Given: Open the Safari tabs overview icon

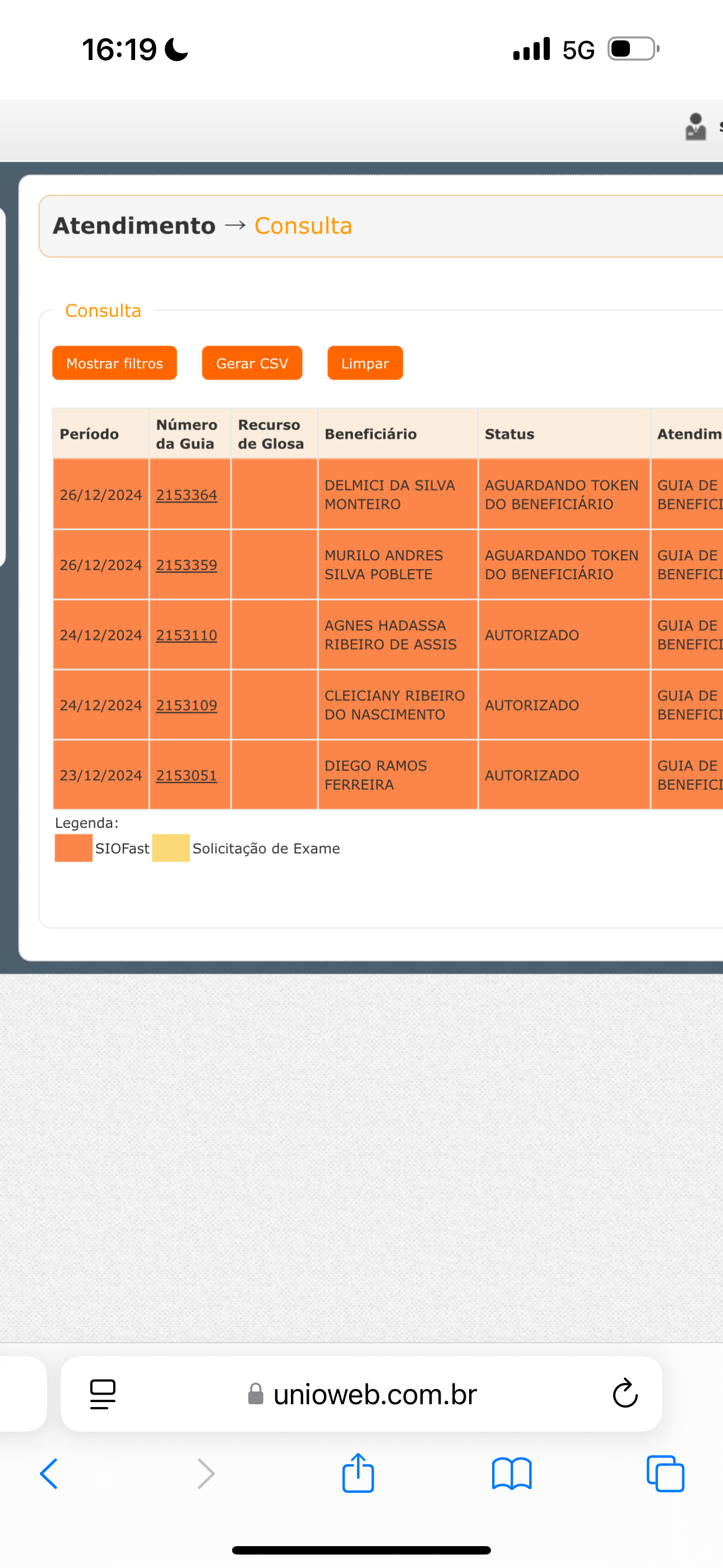Looking at the screenshot, I should coord(665,1474).
